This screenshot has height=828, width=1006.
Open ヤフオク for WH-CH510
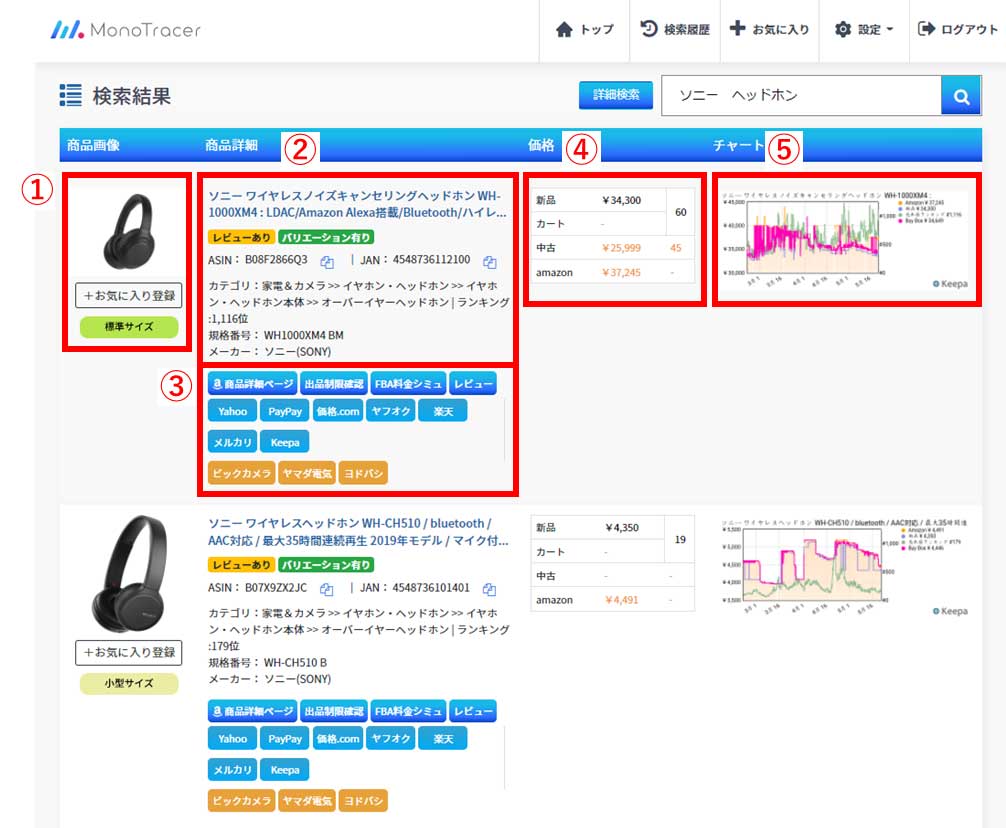pos(391,738)
